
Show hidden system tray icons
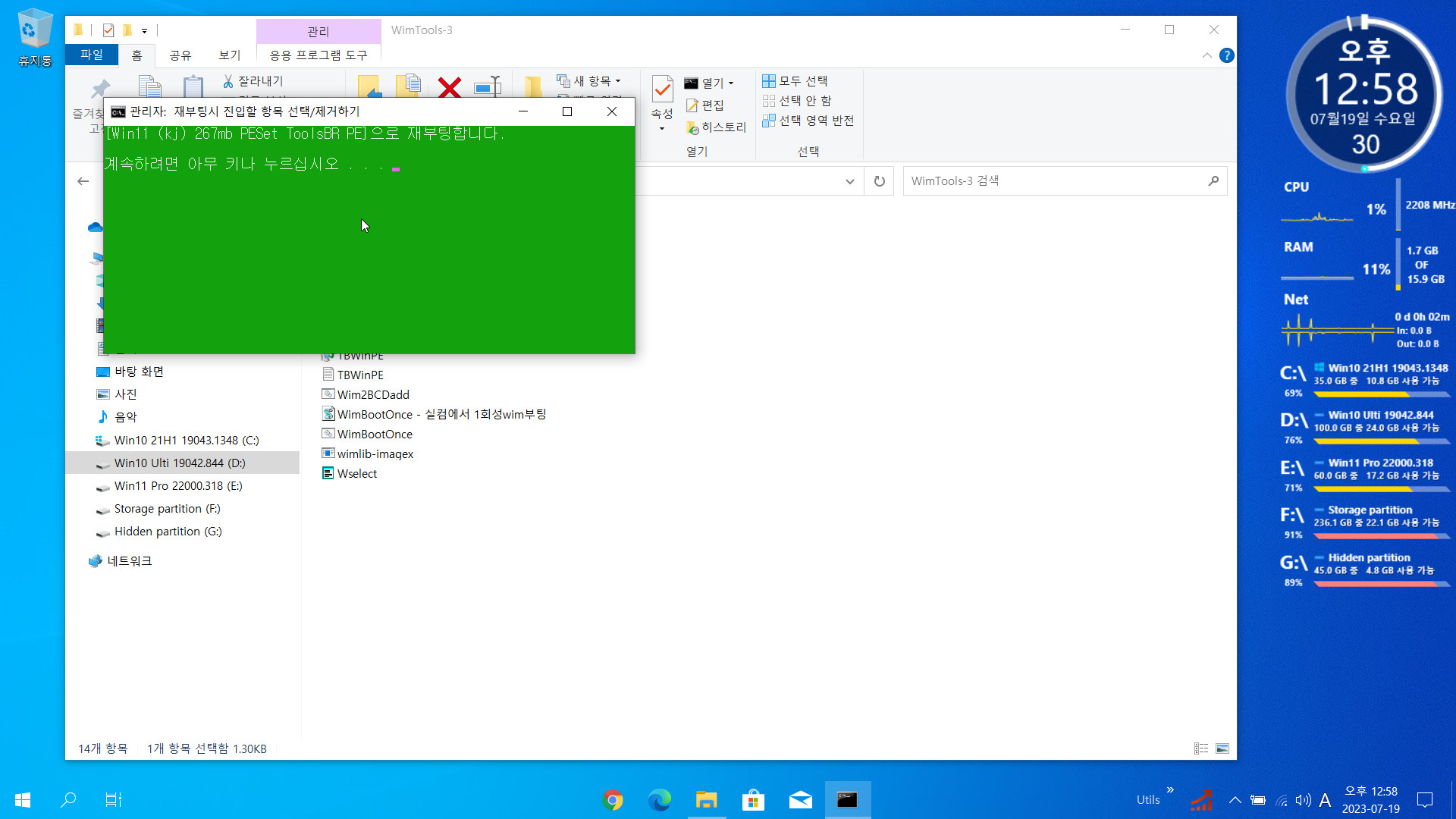click(1235, 800)
